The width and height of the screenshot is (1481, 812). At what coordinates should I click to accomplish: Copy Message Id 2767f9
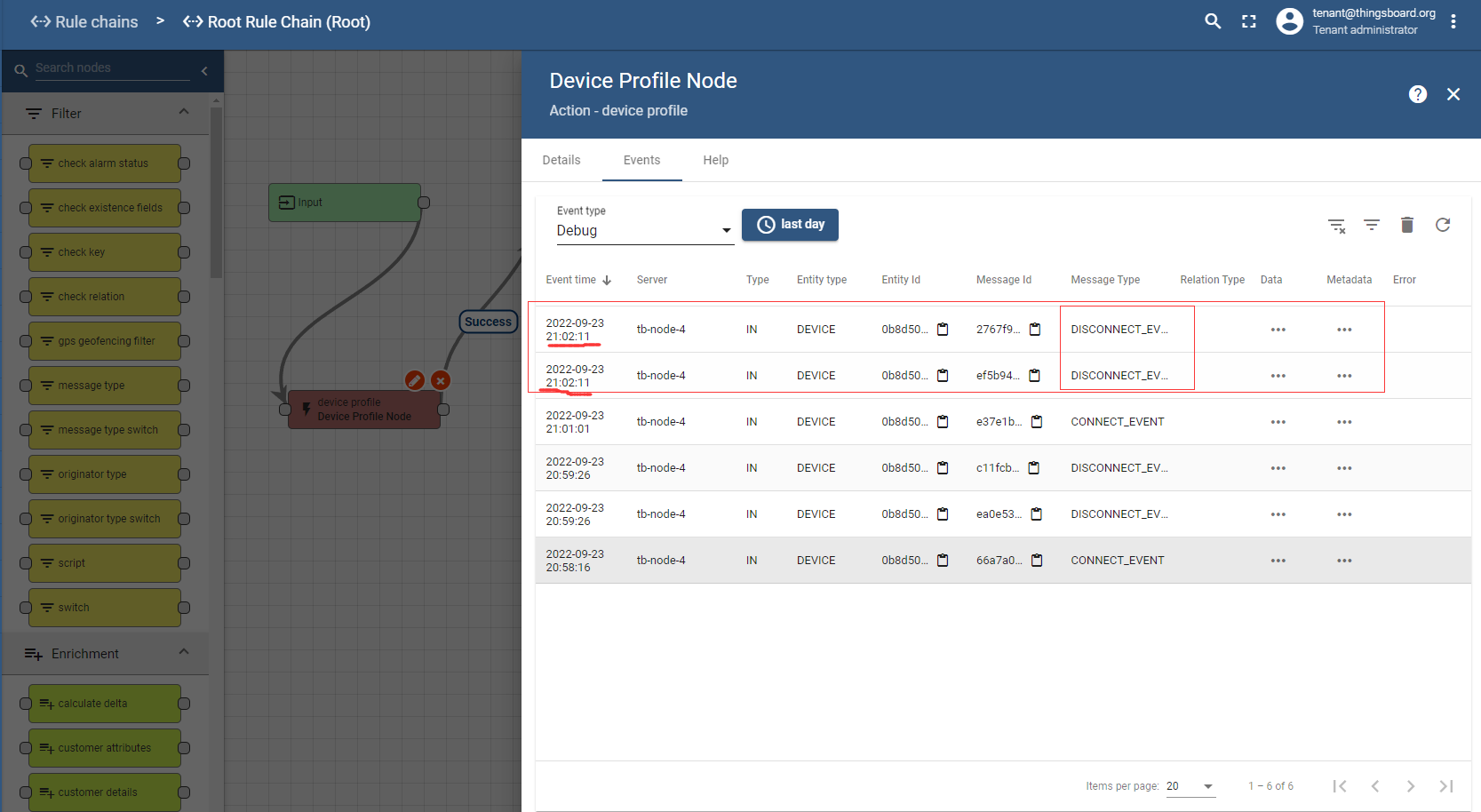click(1035, 330)
